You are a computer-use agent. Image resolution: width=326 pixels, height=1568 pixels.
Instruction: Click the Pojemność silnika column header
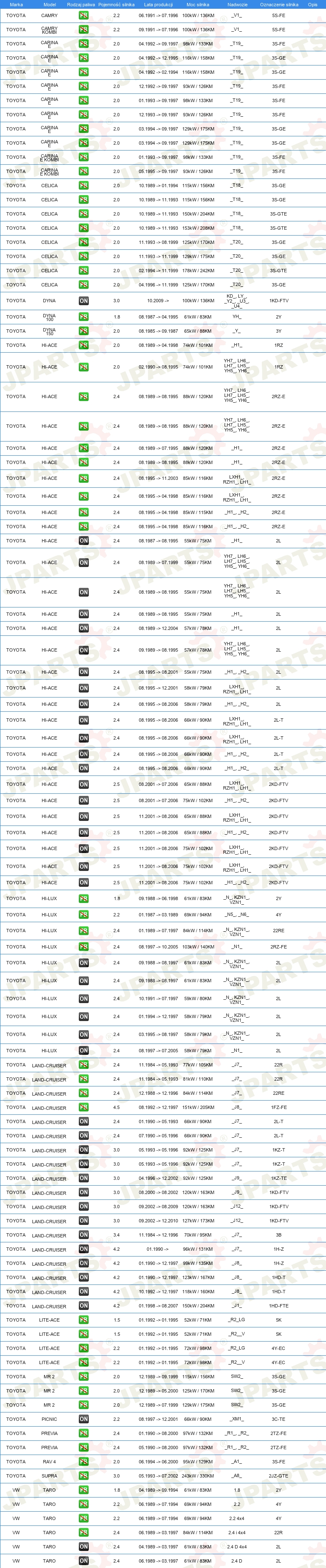tap(116, 4)
